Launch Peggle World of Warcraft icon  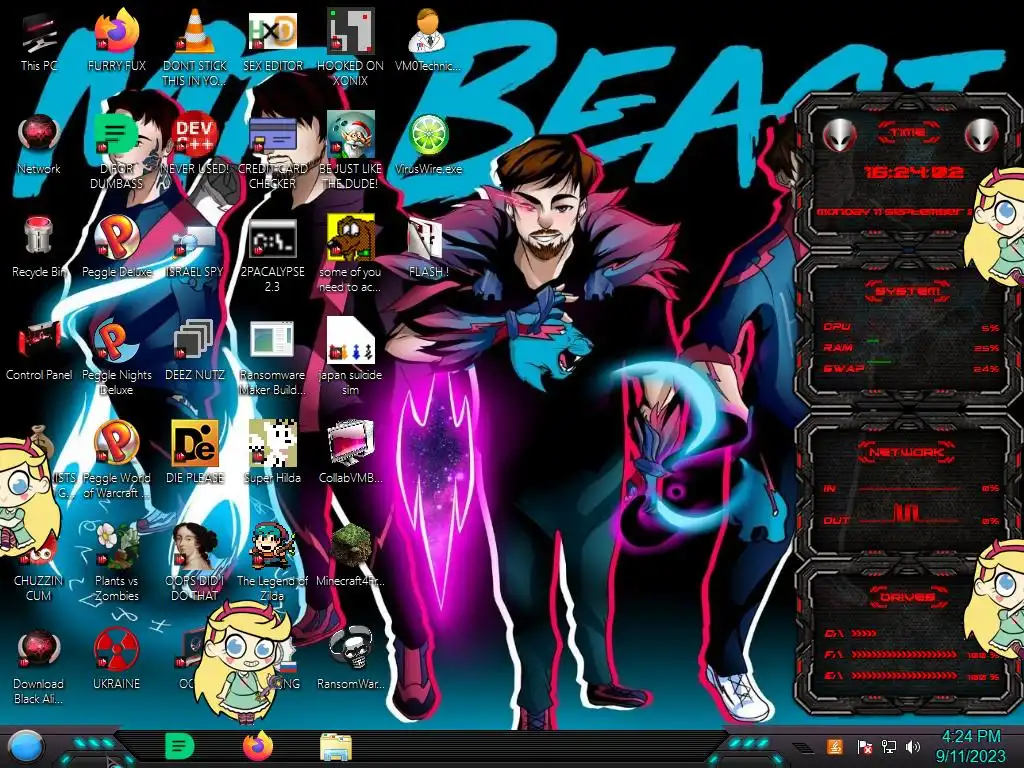[x=117, y=460]
